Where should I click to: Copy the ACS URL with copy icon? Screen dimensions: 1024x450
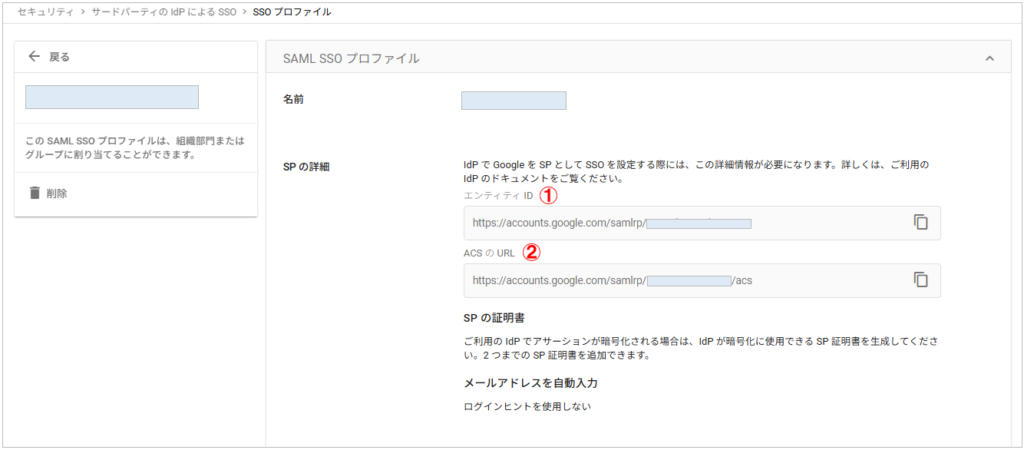921,280
